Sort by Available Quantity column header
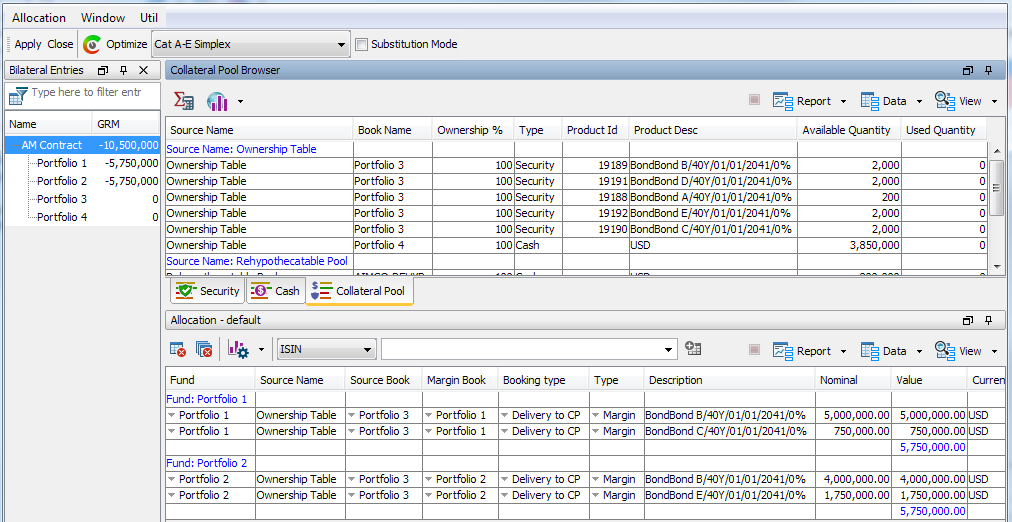This screenshot has width=1012, height=522. pyautogui.click(x=849, y=130)
